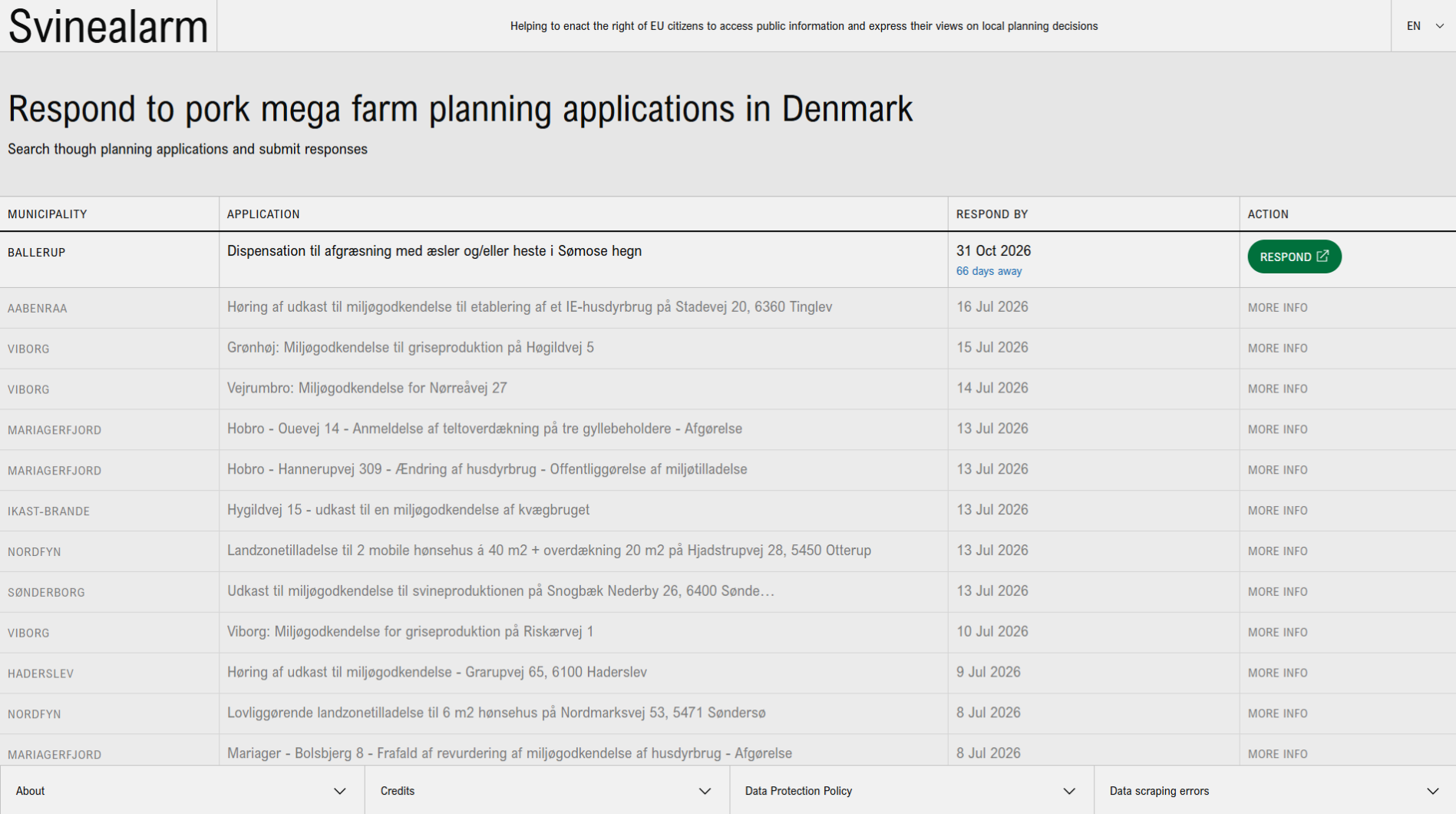Open MORE INFO for Hobro Ouevej 14 row

click(x=1277, y=430)
